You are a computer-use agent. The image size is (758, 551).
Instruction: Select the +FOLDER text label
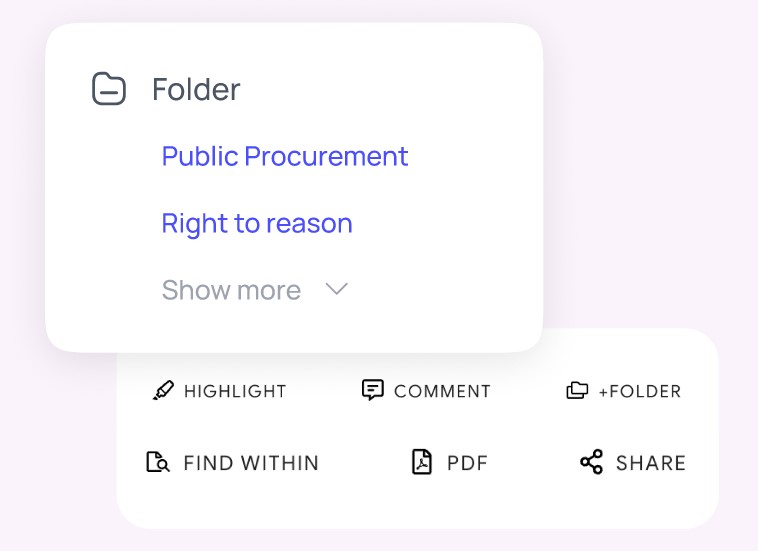click(x=640, y=392)
